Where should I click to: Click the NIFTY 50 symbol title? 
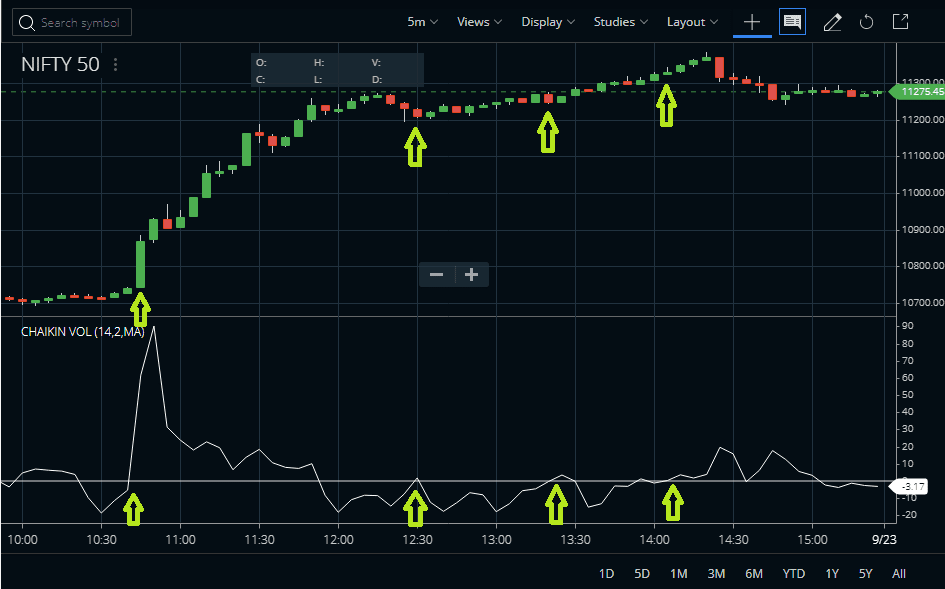point(60,65)
